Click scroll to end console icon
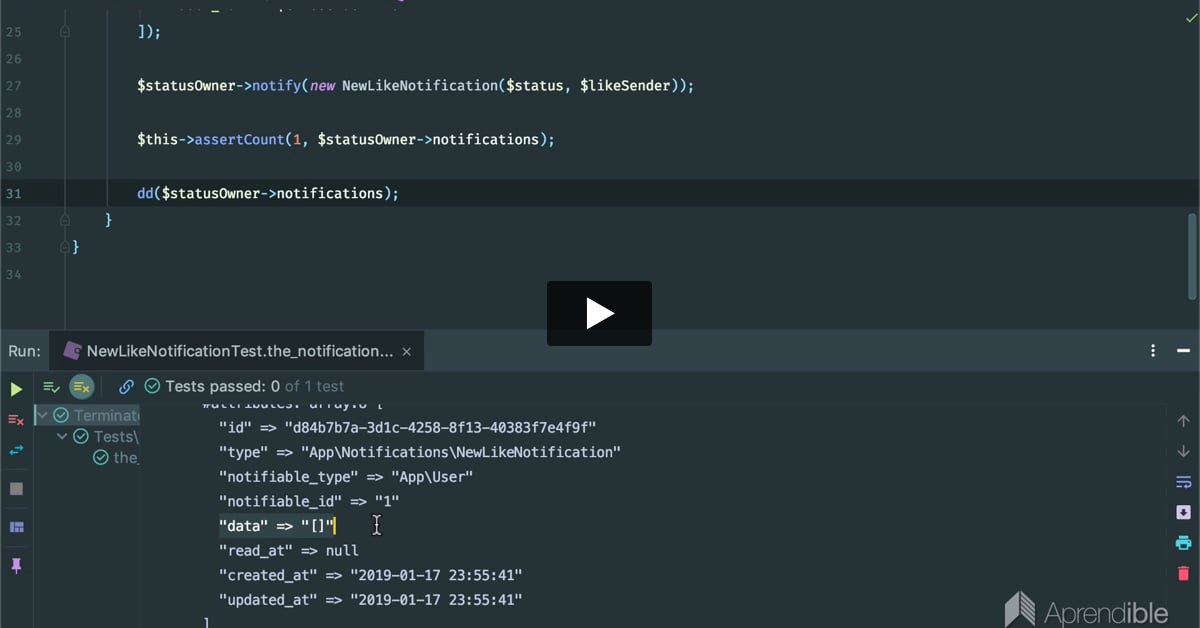 (1183, 512)
